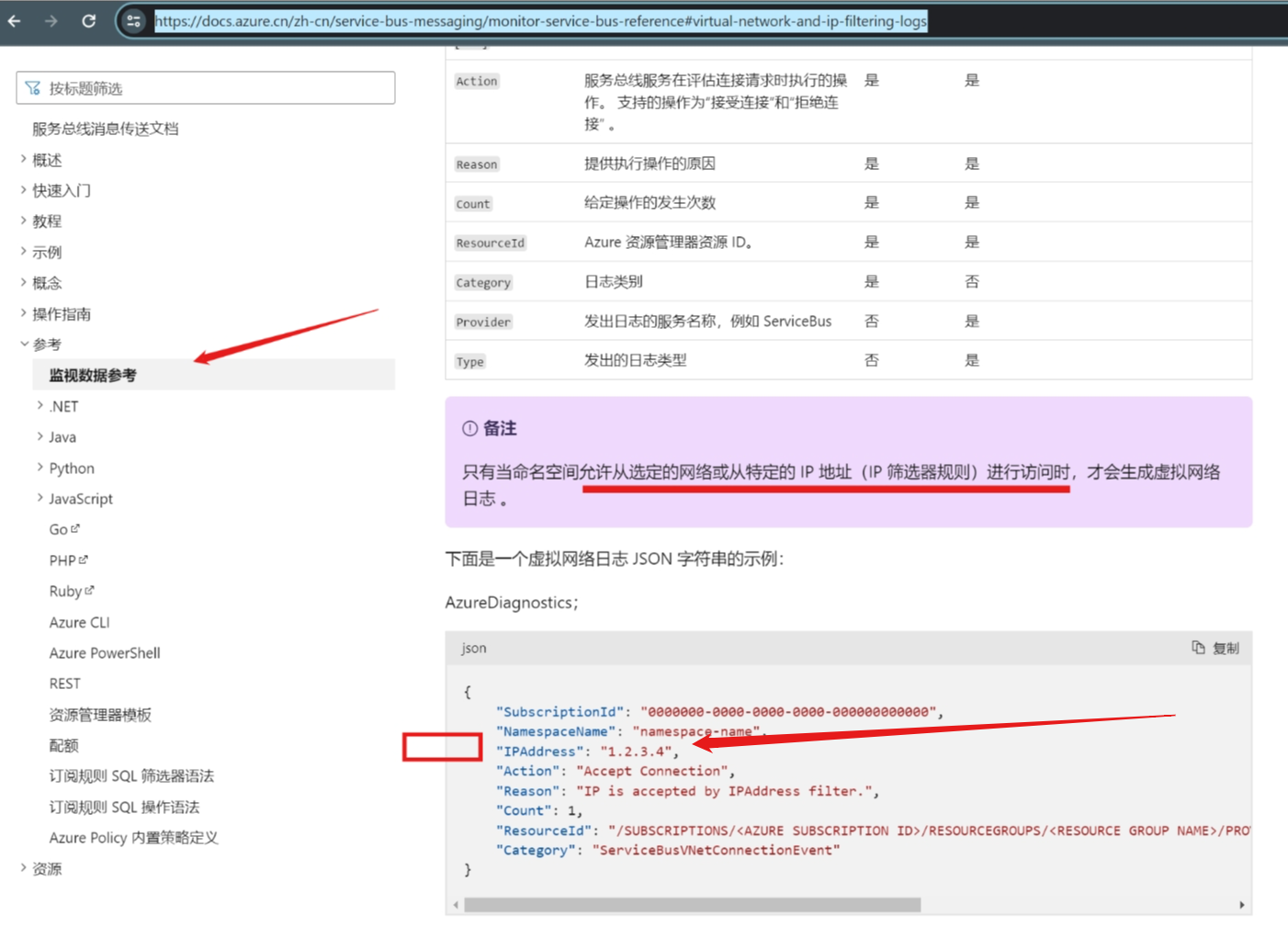Expand the 概述 section
The height and width of the screenshot is (927, 1288).
tap(24, 160)
